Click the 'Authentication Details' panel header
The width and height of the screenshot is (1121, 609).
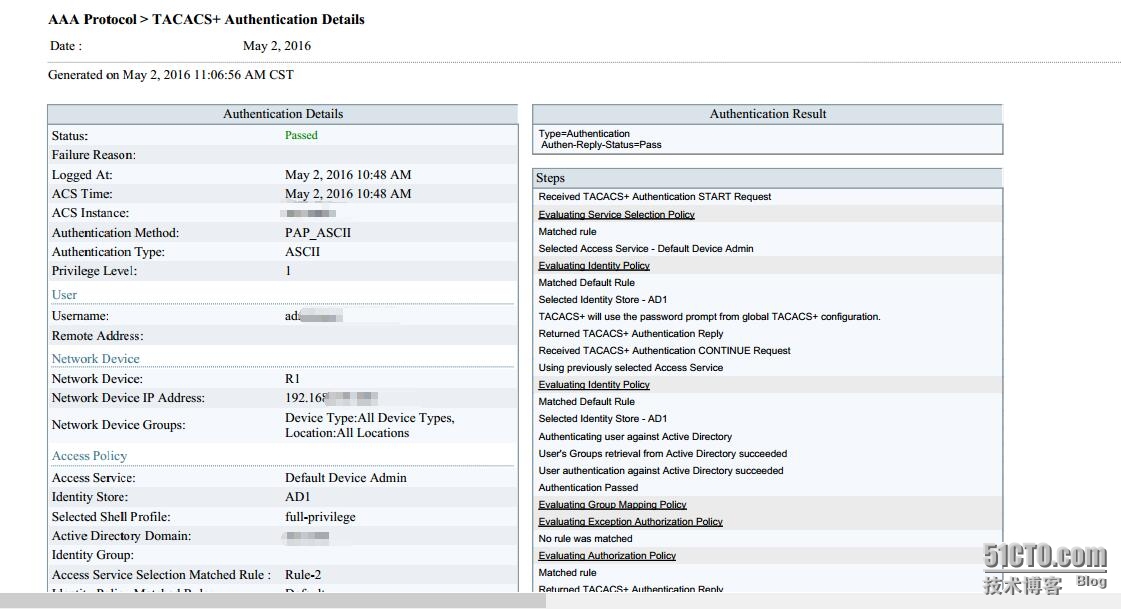(x=282, y=114)
